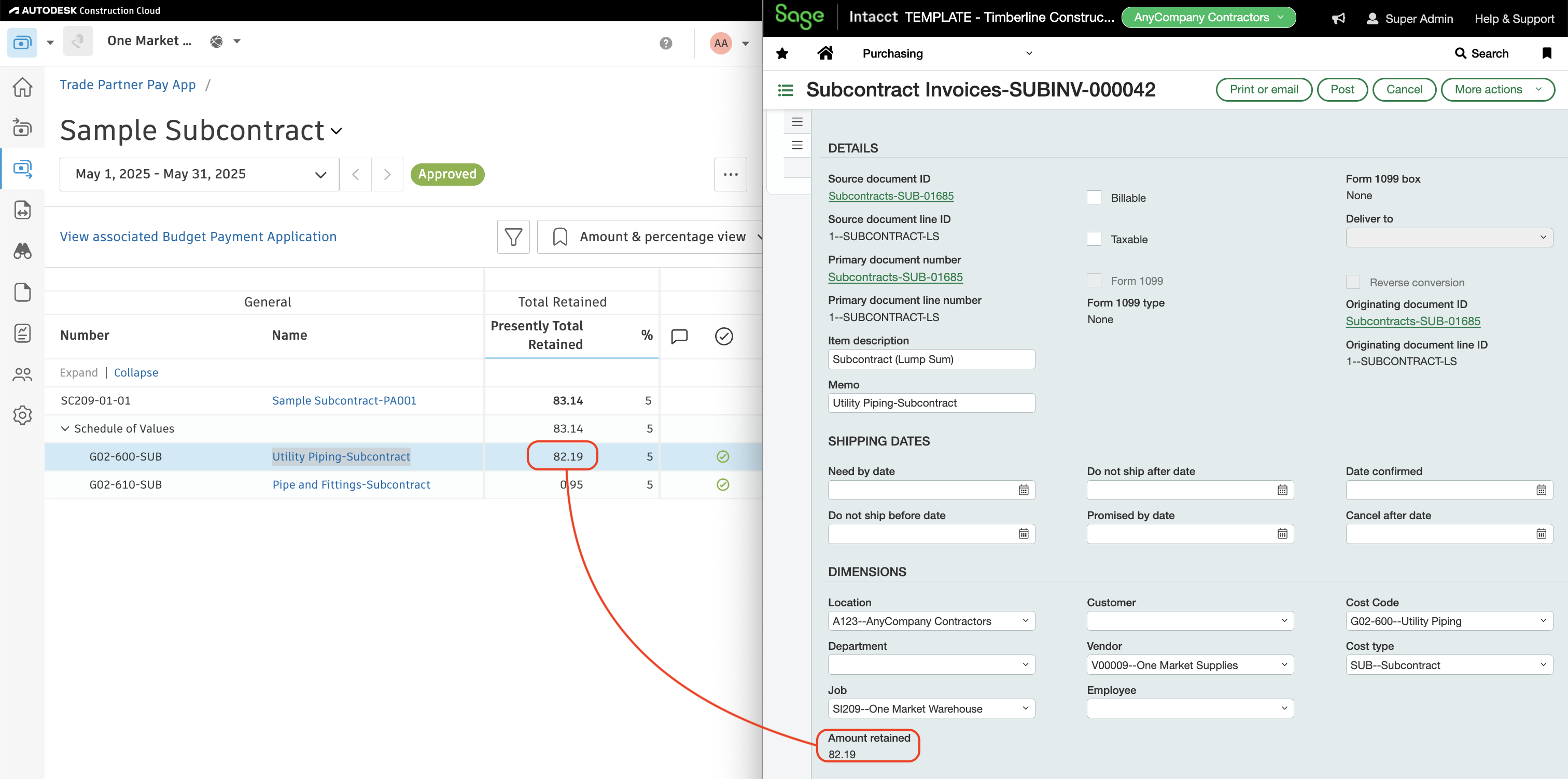Open the change order file icon in sidebar
1568x779 pixels.
pyautogui.click(x=22, y=210)
